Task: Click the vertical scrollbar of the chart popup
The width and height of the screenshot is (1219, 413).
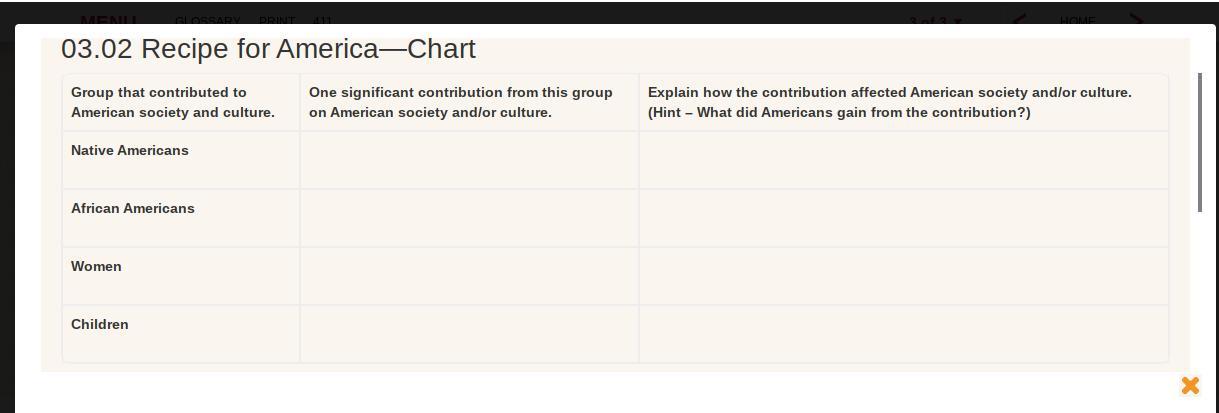Action: click(1200, 142)
